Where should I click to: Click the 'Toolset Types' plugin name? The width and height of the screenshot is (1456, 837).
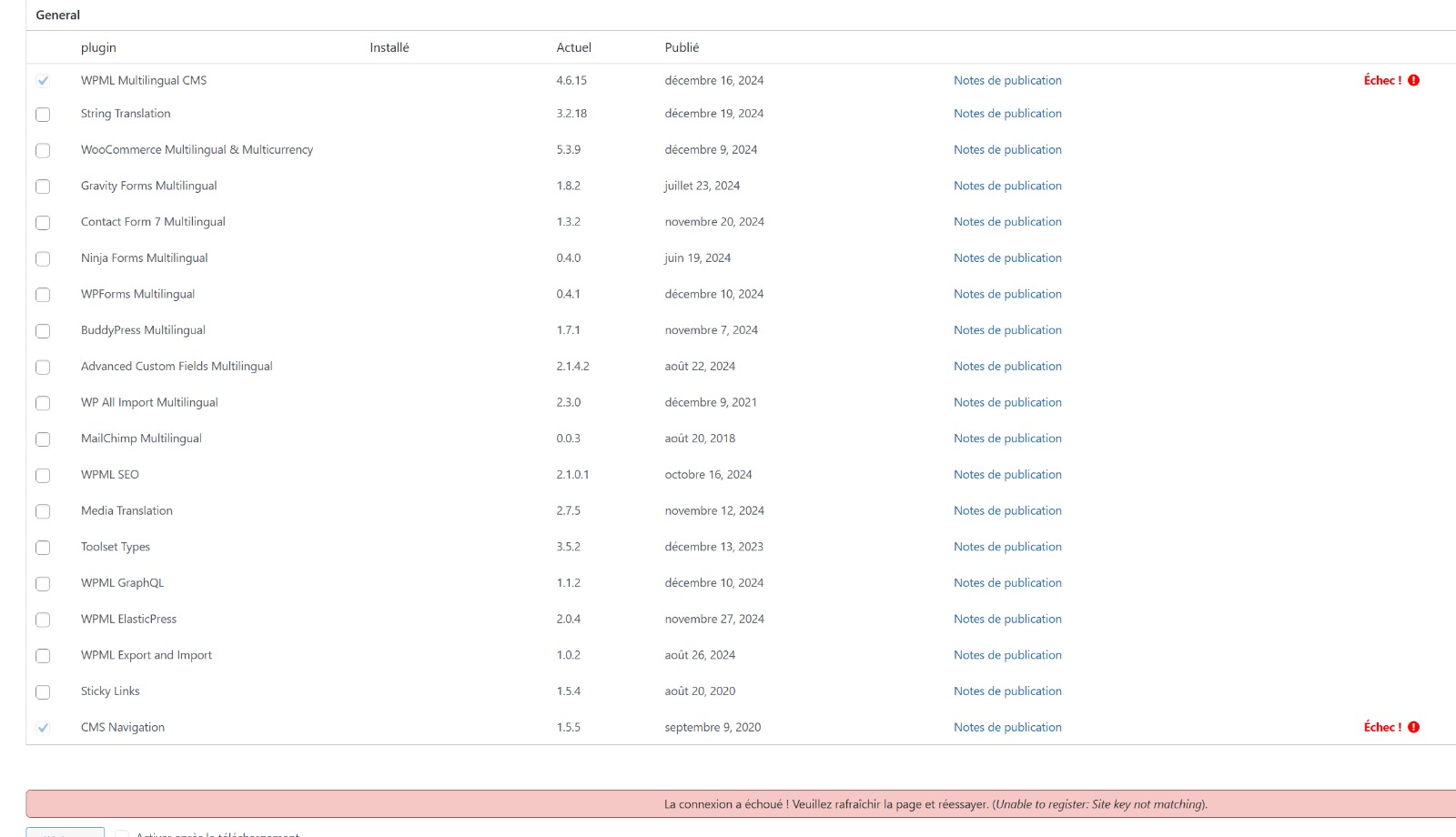[x=116, y=547]
